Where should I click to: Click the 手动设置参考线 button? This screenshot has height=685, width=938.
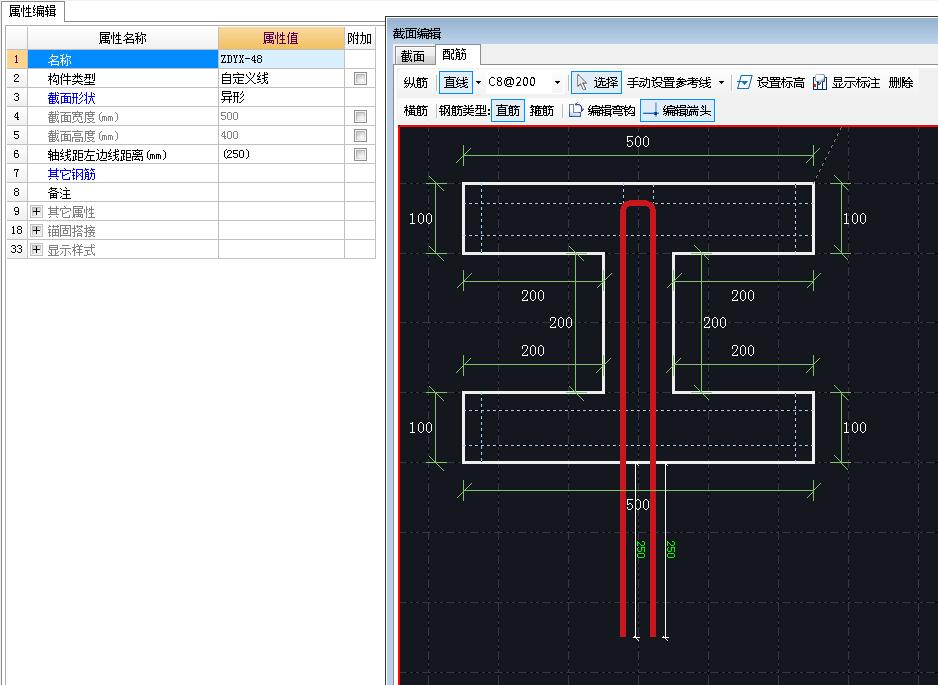669,83
